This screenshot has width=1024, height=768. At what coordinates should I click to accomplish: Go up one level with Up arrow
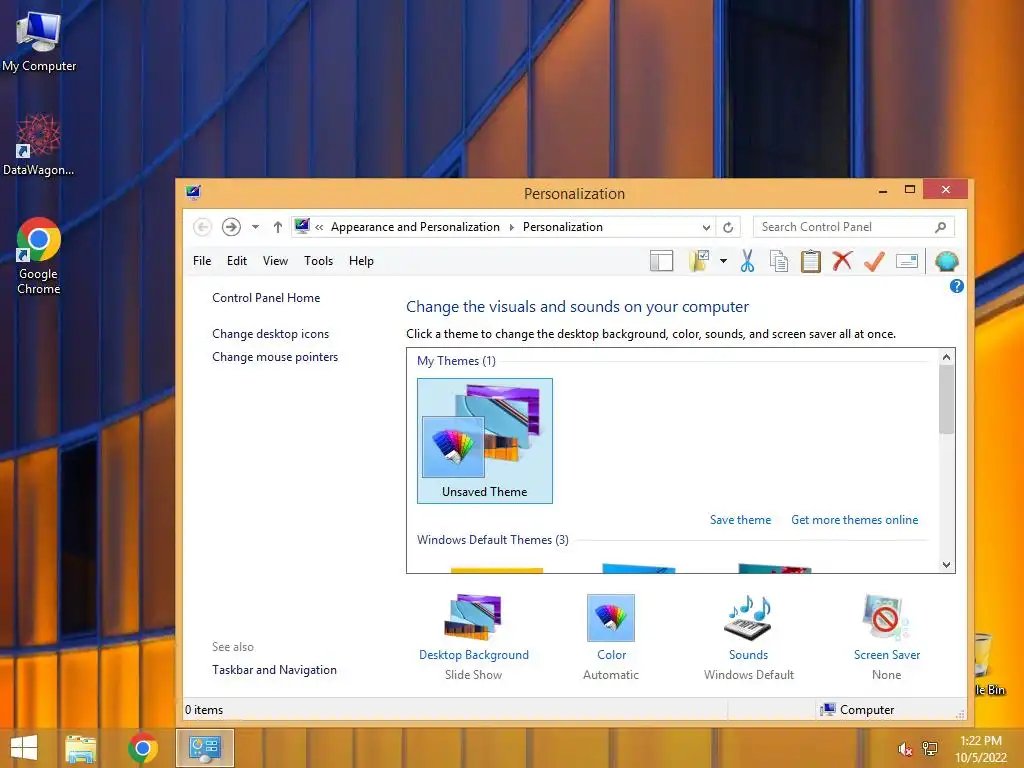278,227
